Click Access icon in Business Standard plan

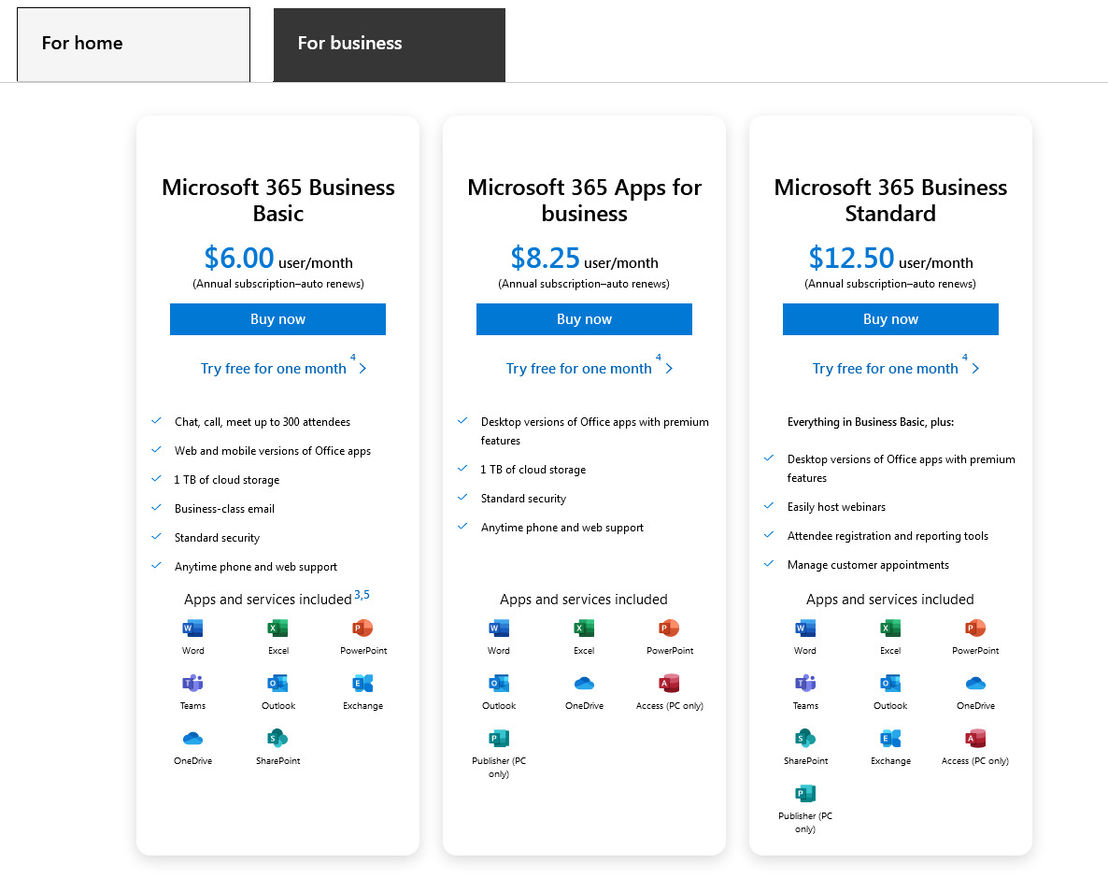pos(975,738)
